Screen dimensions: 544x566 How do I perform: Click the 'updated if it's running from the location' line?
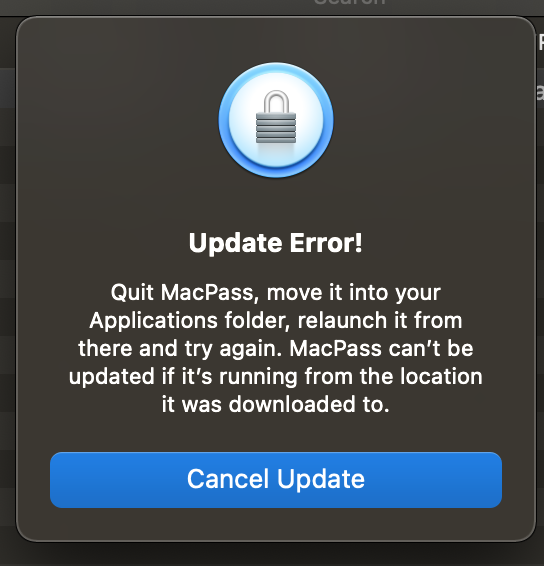coord(275,376)
